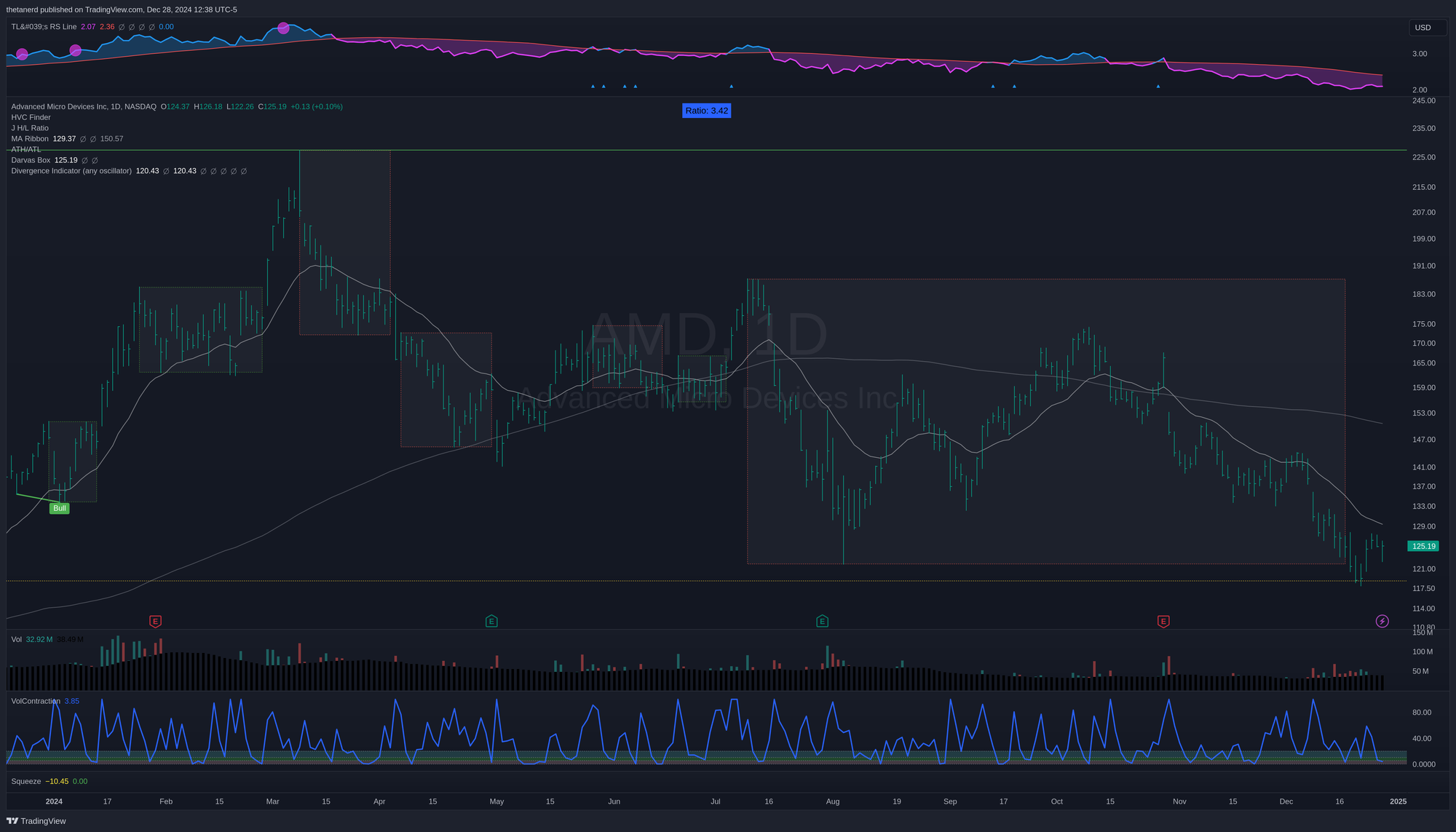
Task: Click the 191.00 price axis label
Action: pos(1424,266)
